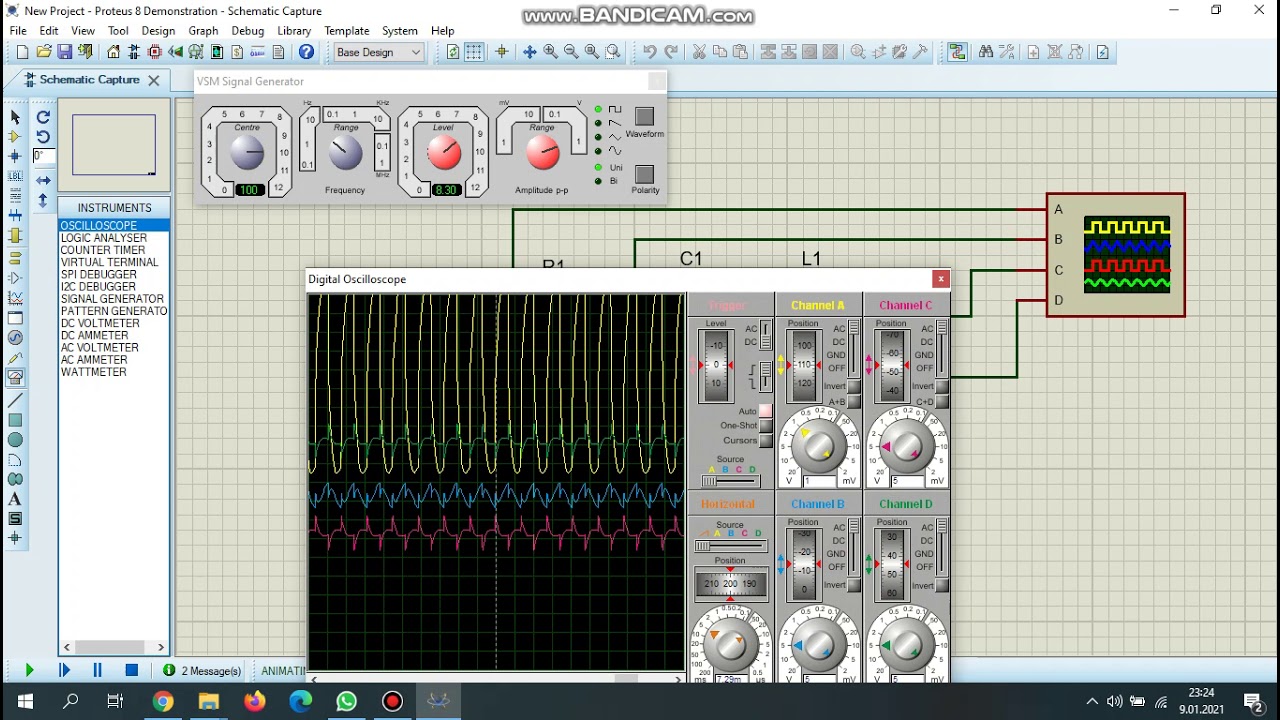The width and height of the screenshot is (1280, 720).
Task: Open the Design menu
Action: [x=158, y=31]
